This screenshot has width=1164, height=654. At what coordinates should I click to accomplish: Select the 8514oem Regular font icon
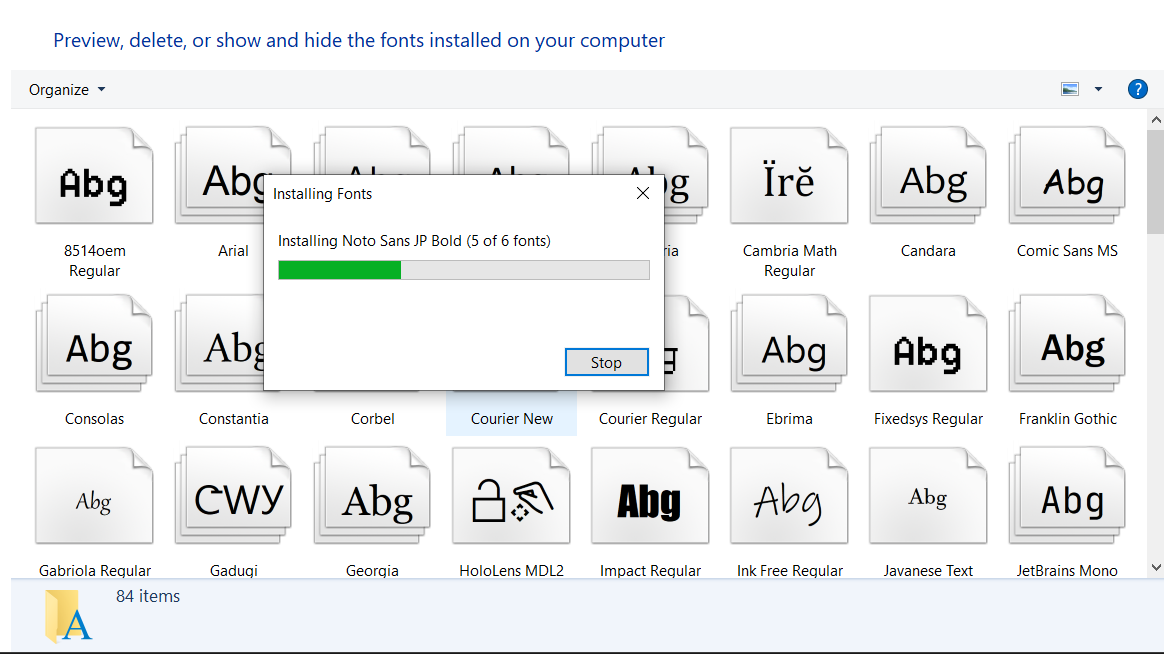pyautogui.click(x=94, y=176)
